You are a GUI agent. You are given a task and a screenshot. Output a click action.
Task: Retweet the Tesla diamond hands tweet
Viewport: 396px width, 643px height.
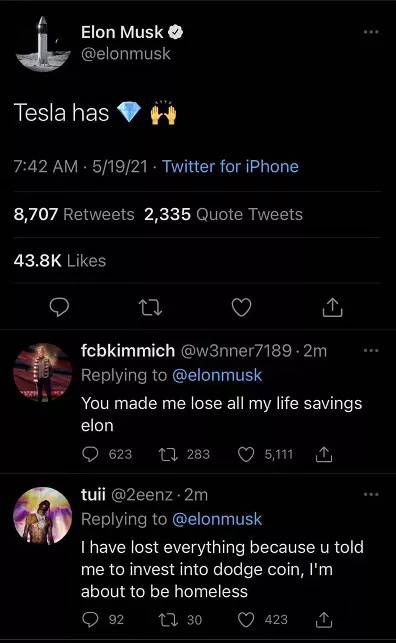click(150, 308)
